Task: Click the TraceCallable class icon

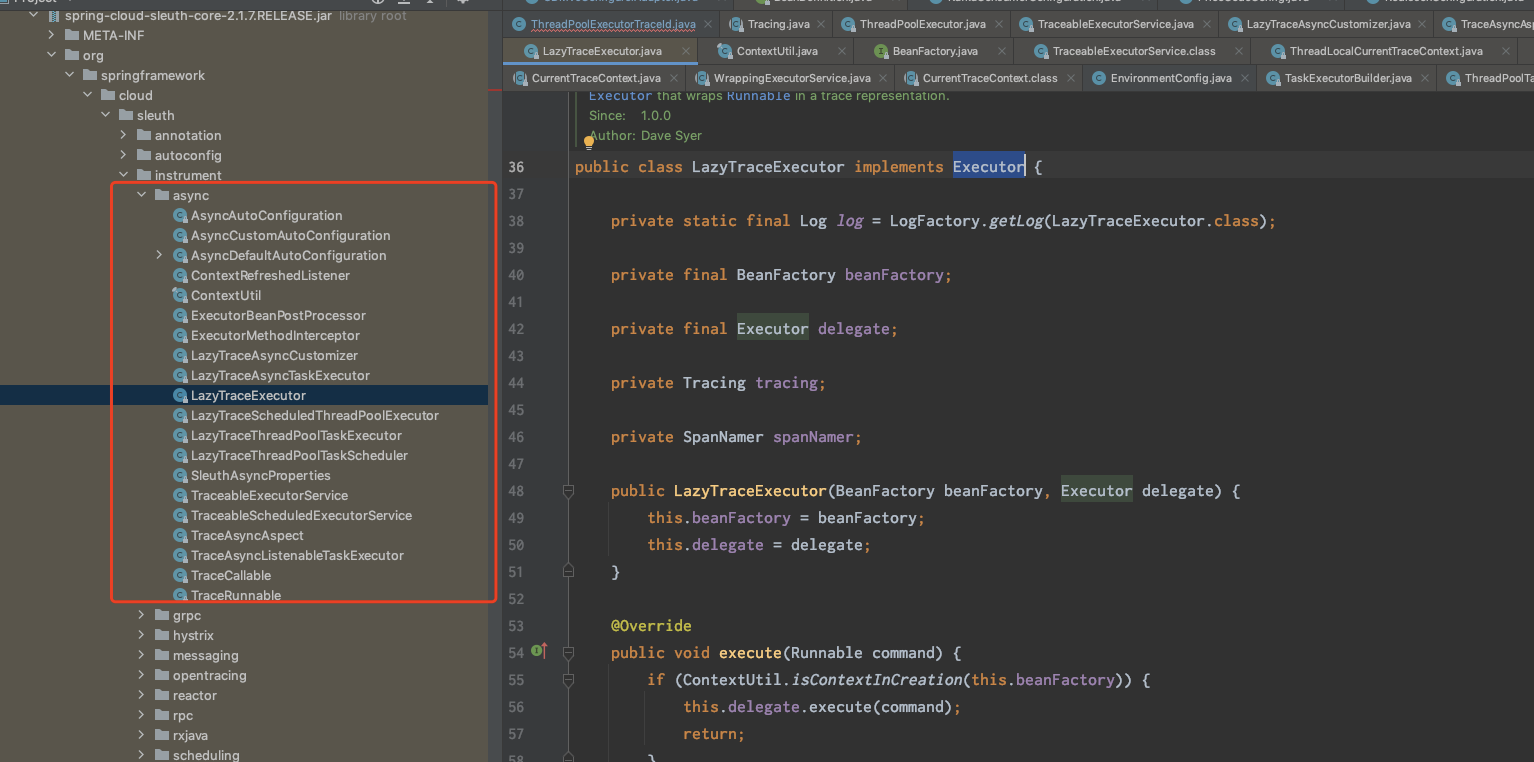Action: pyautogui.click(x=180, y=576)
